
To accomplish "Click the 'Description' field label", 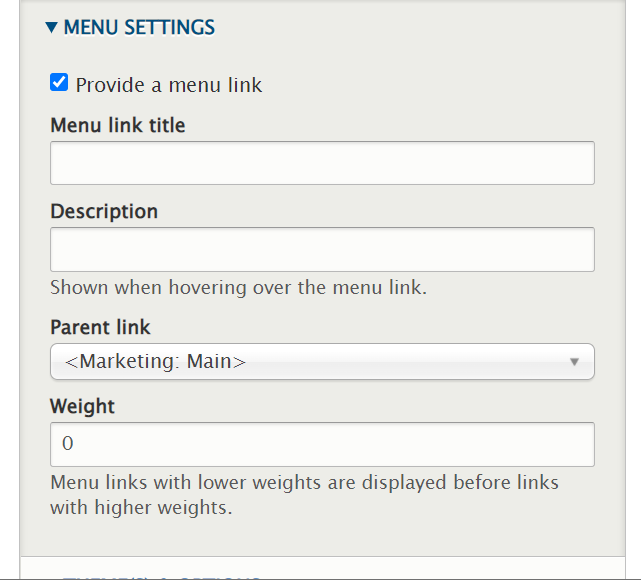I will (x=104, y=212).
